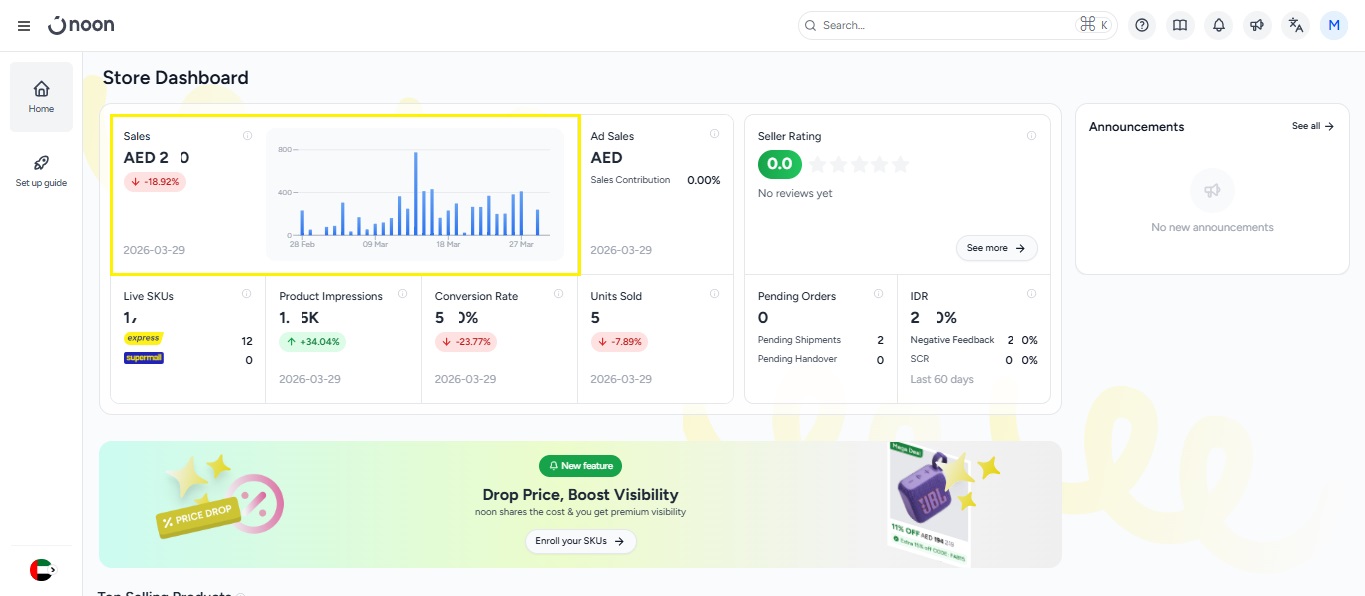The height and width of the screenshot is (596, 1365).
Task: Click the Seller Rating info icon
Action: [1031, 135]
